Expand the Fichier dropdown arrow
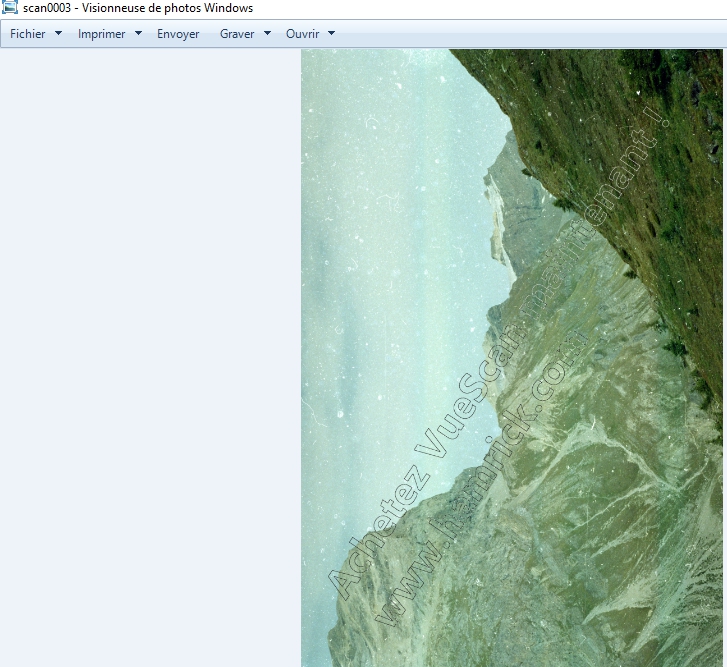This screenshot has height=667, width=727. 58,33
